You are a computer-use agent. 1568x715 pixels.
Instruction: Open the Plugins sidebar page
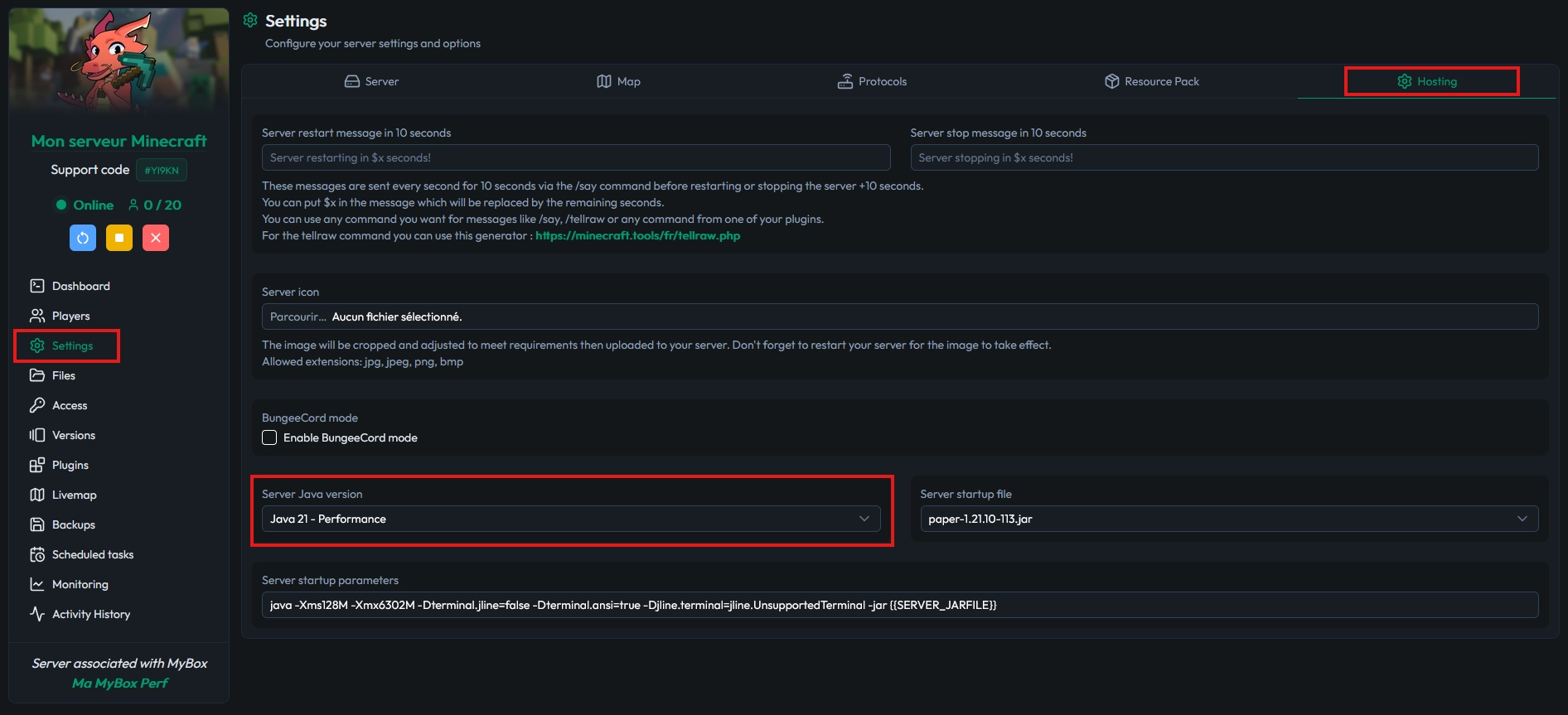[70, 465]
